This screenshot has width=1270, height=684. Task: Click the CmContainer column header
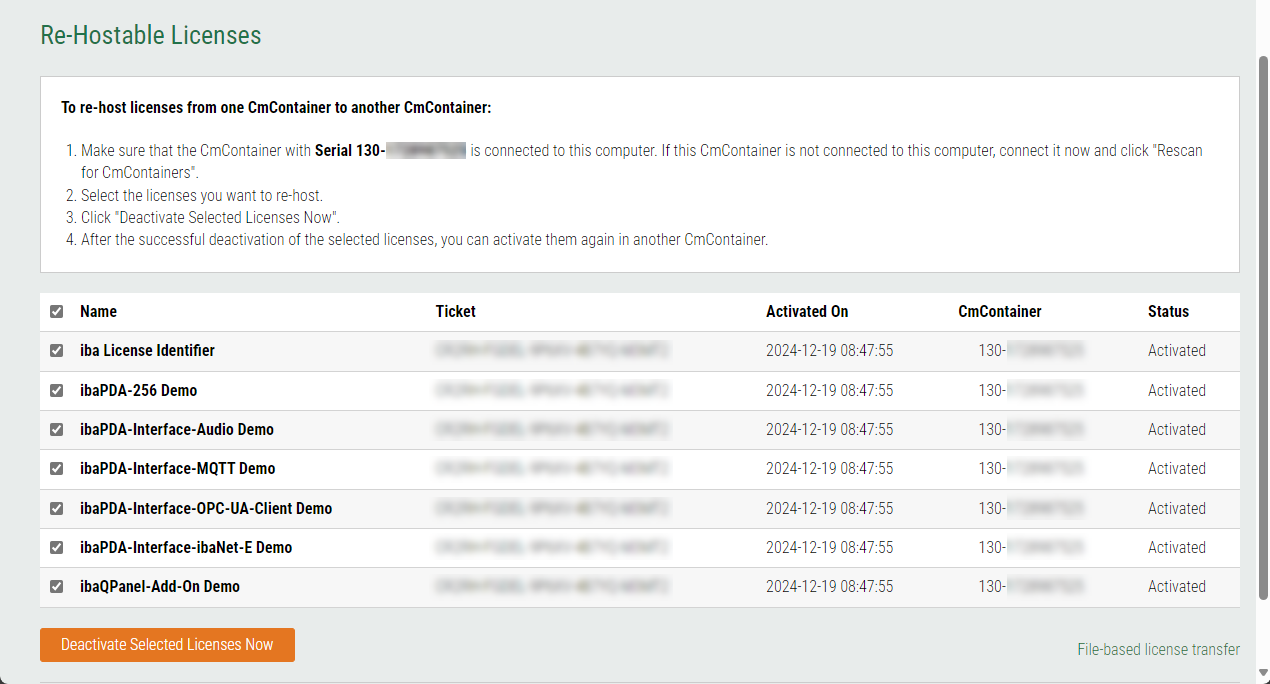tap(1000, 312)
